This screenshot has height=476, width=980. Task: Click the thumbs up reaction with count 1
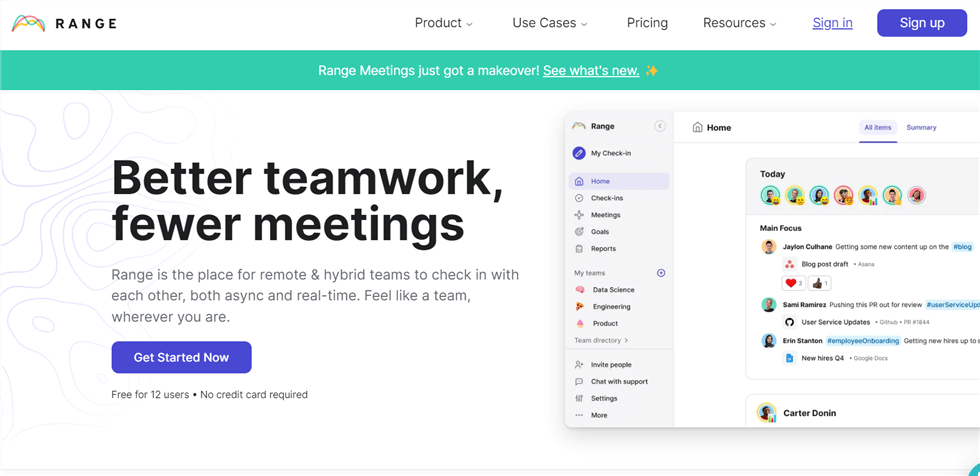coord(819,283)
